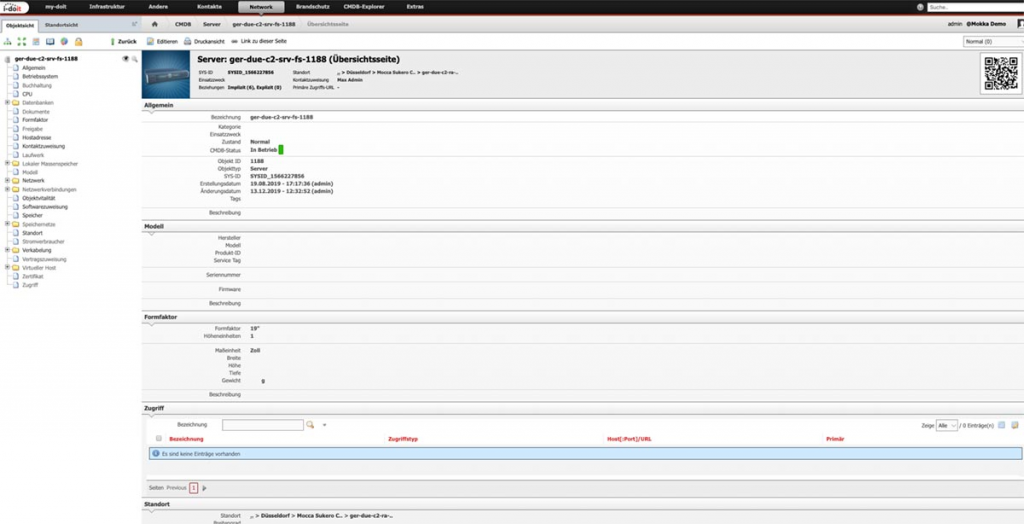
Task: Click the magnifier icon beside the Bezeichnung filter
Action: point(310,425)
